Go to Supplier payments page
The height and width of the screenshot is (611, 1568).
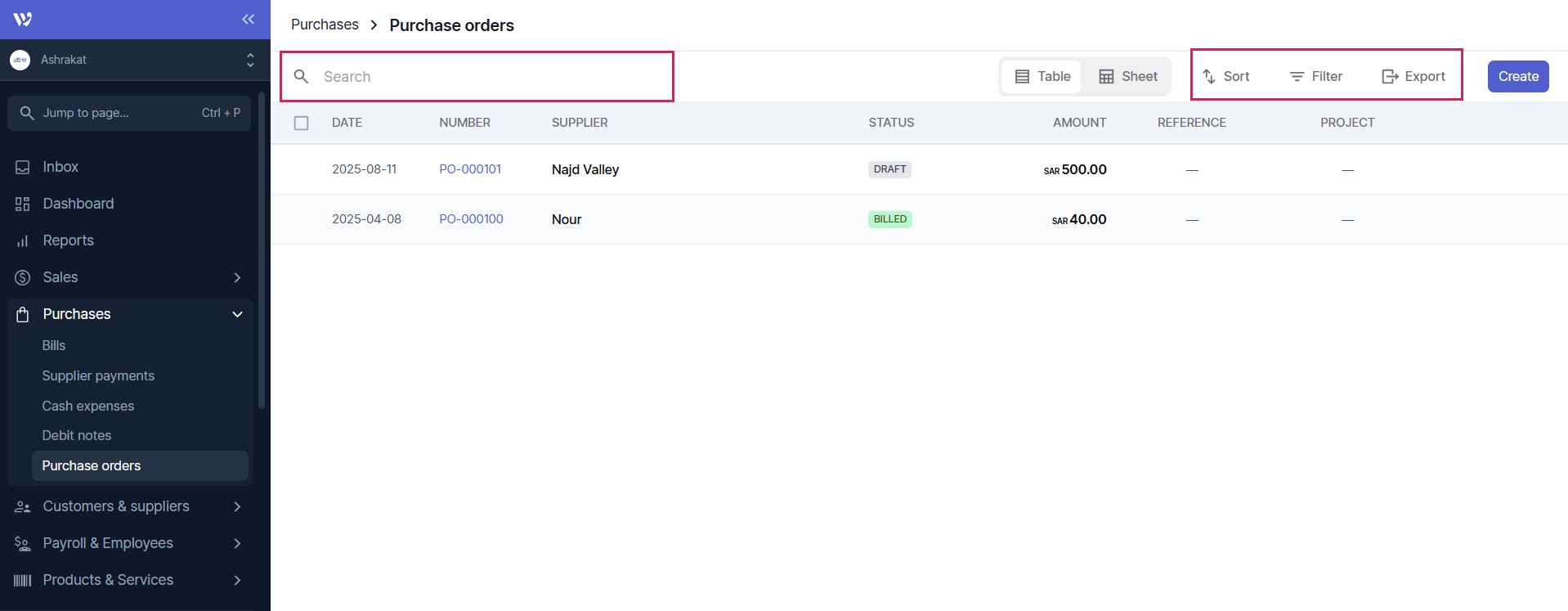(x=98, y=375)
